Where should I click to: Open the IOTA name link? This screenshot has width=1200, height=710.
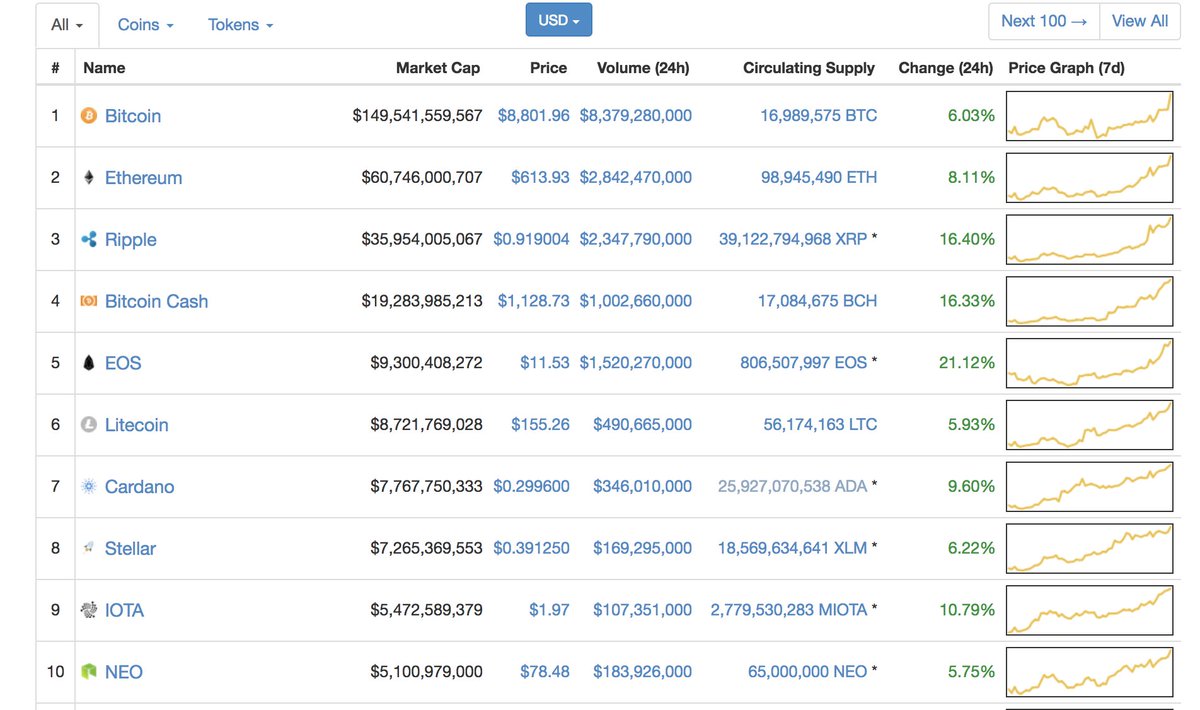pos(125,610)
